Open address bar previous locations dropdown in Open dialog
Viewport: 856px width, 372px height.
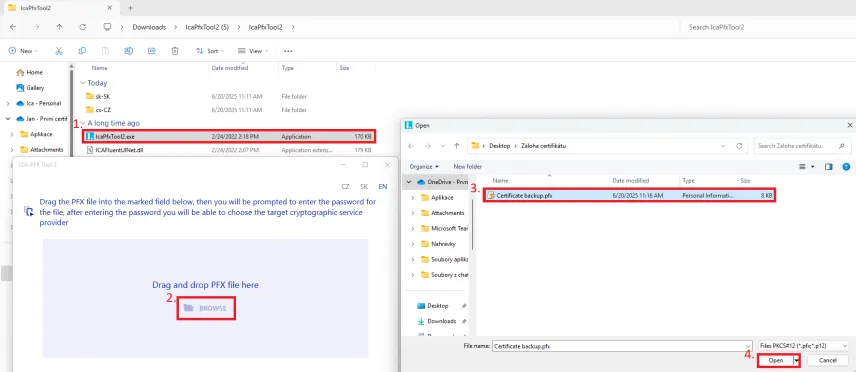(x=723, y=146)
